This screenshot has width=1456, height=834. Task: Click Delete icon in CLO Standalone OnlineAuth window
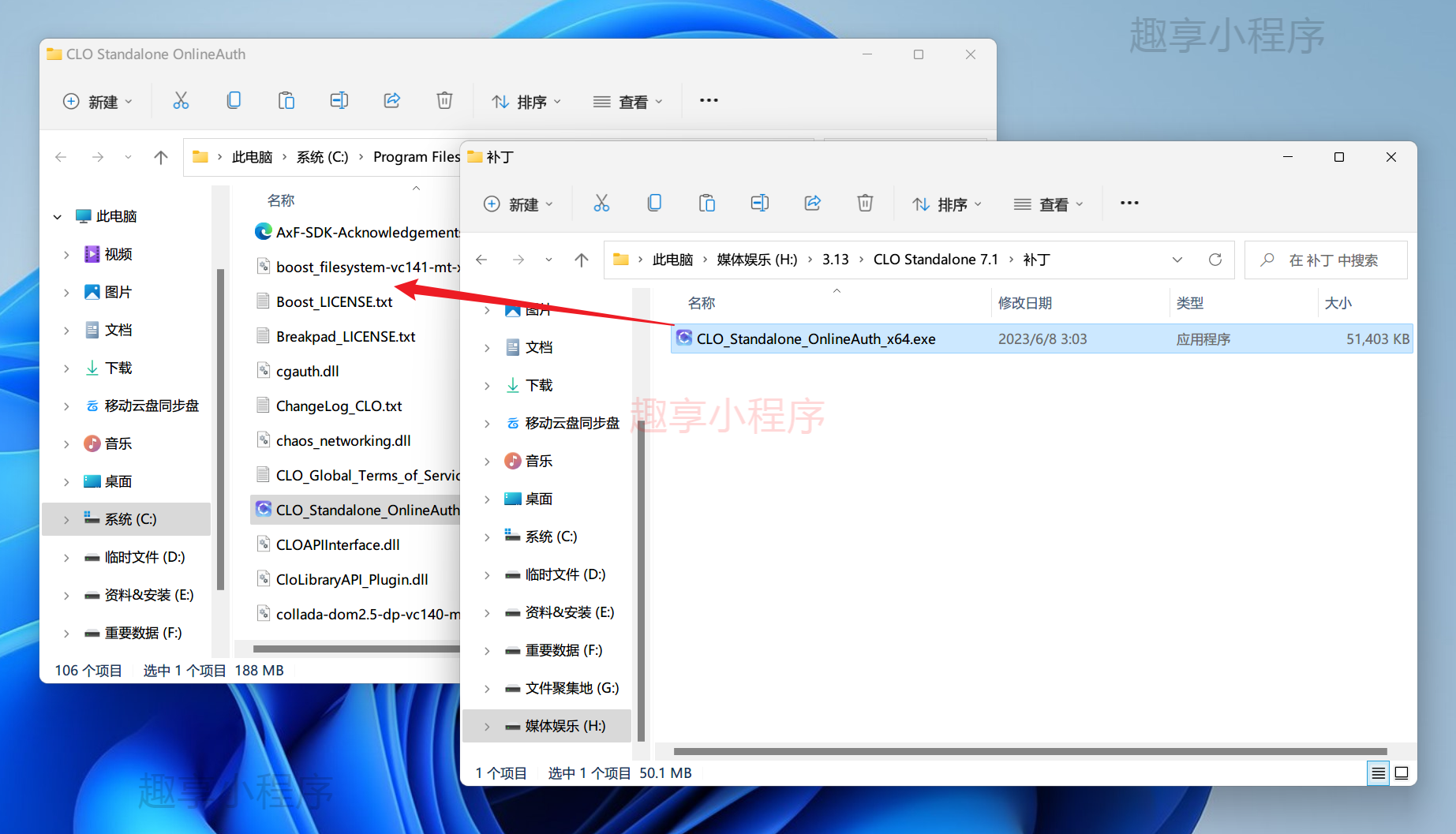[x=444, y=101]
